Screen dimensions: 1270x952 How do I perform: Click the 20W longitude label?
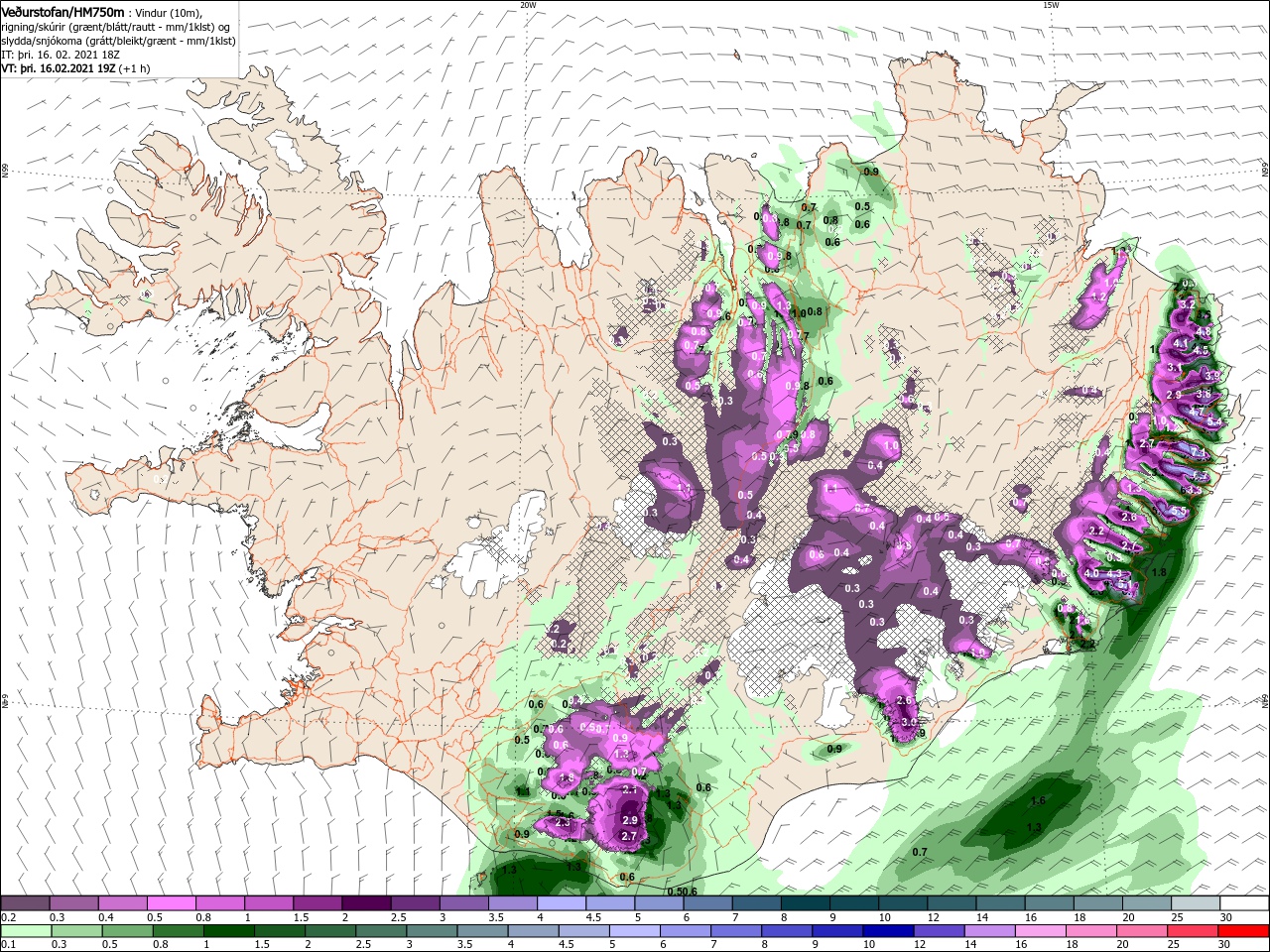tap(528, 5)
